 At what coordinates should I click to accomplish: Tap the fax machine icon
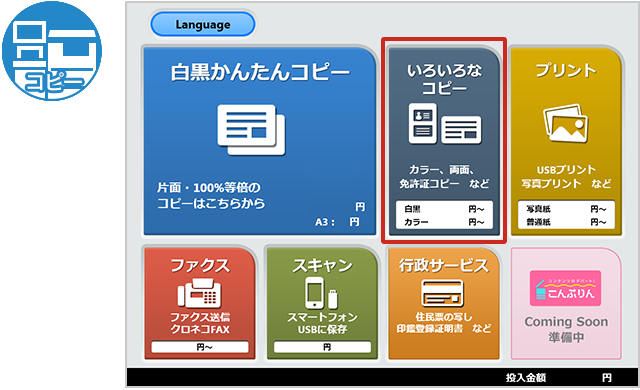click(x=200, y=293)
